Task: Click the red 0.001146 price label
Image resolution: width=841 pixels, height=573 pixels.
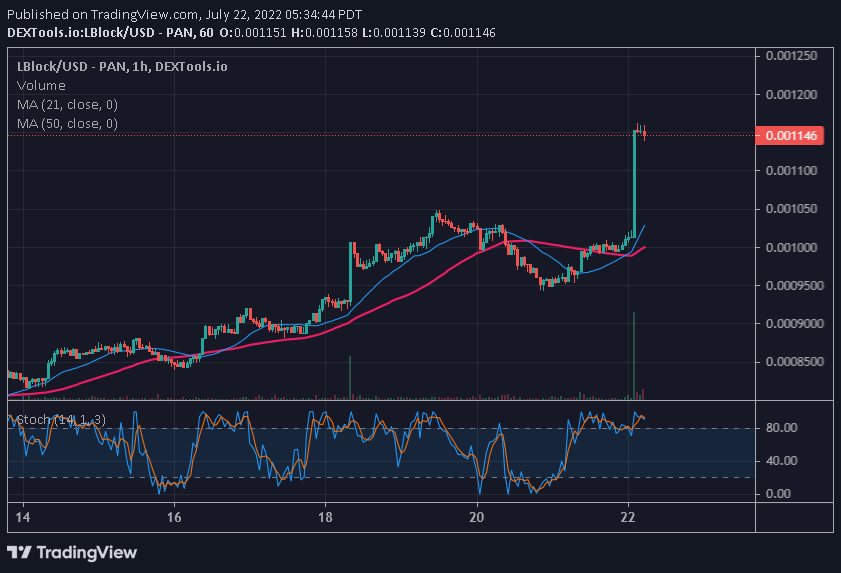Action: [789, 136]
